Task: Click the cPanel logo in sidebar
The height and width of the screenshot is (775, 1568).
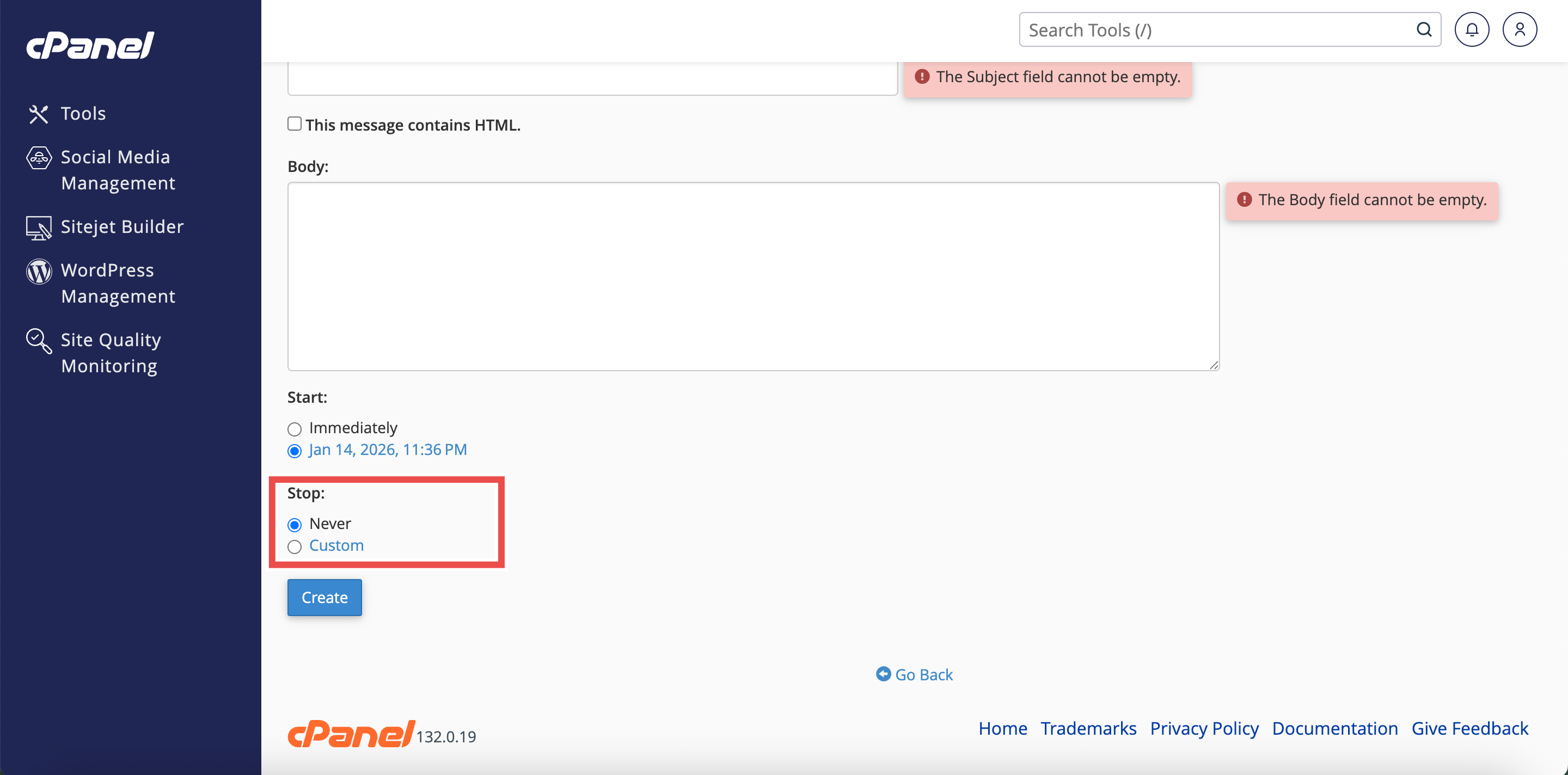Action: tap(90, 46)
